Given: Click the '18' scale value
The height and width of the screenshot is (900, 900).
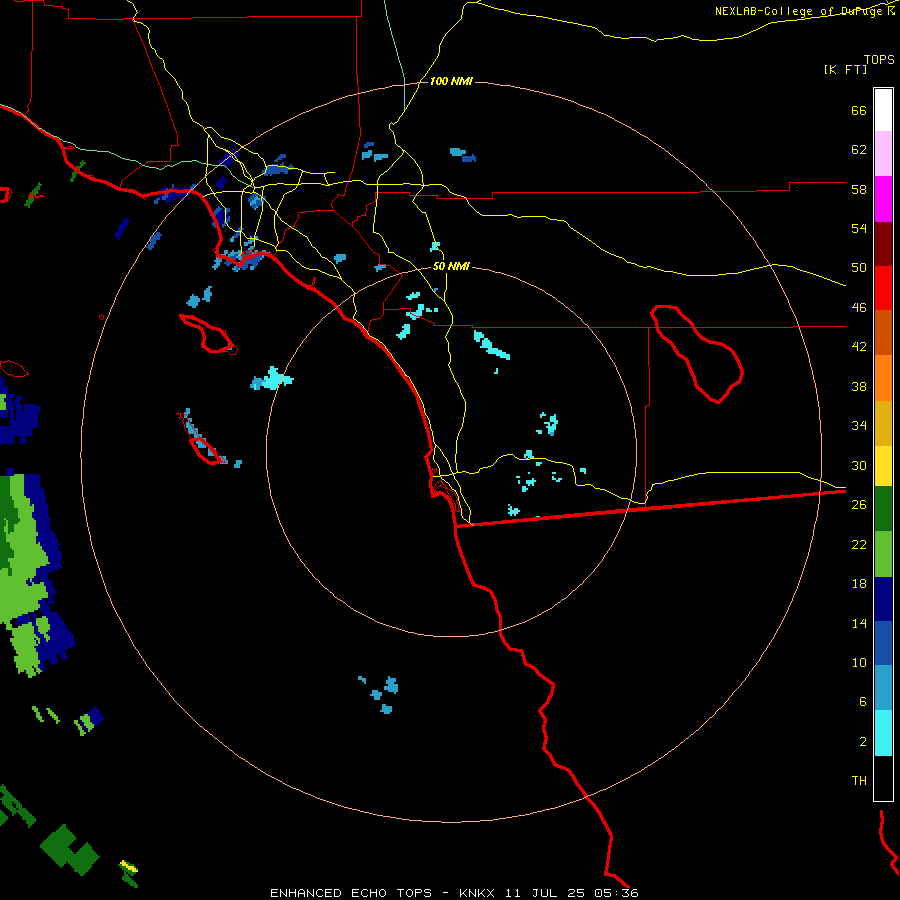Looking at the screenshot, I should [859, 584].
